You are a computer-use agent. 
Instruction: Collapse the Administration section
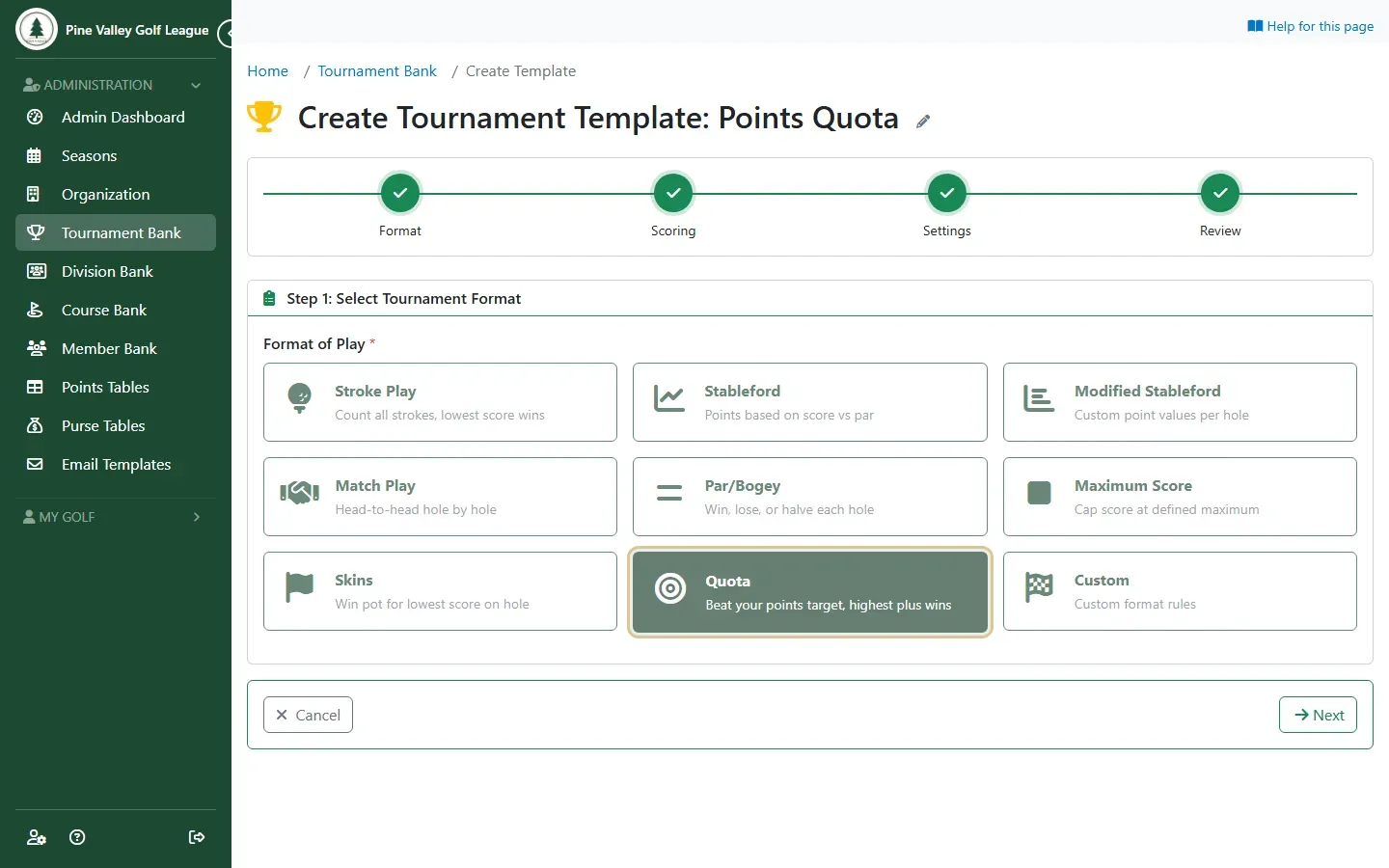(116, 85)
